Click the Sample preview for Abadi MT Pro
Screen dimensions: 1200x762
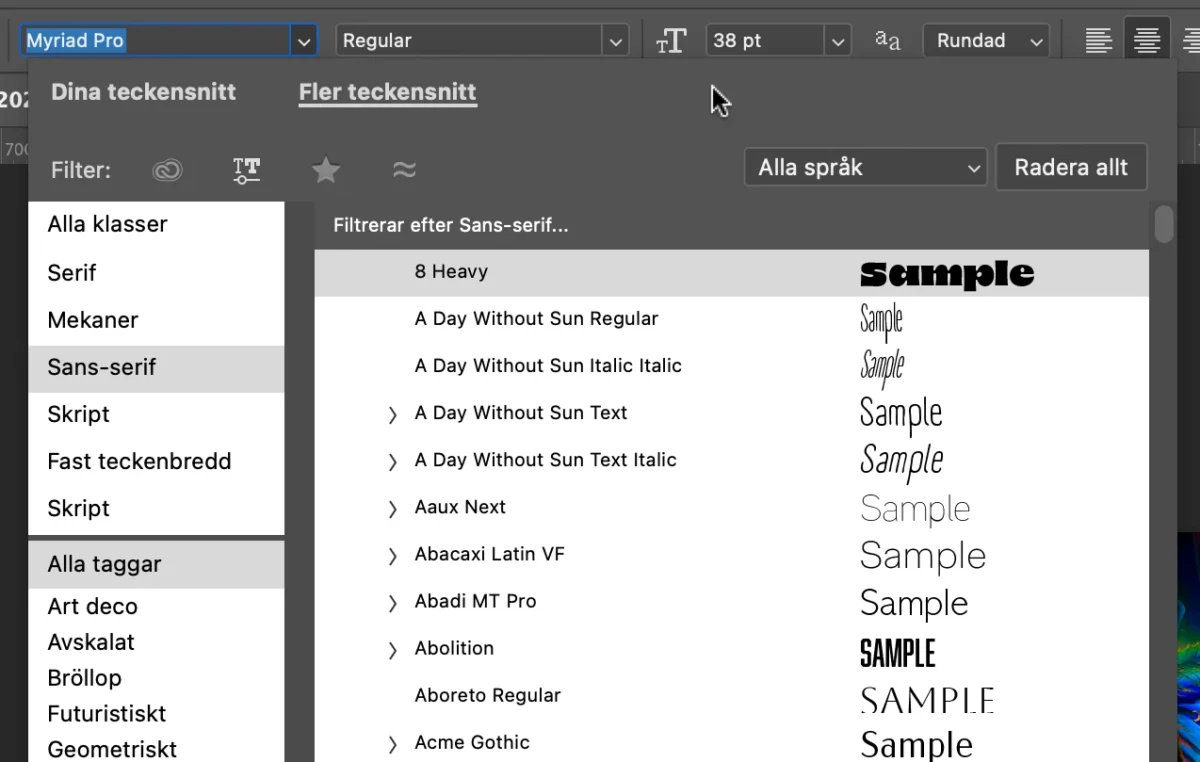[x=914, y=604]
